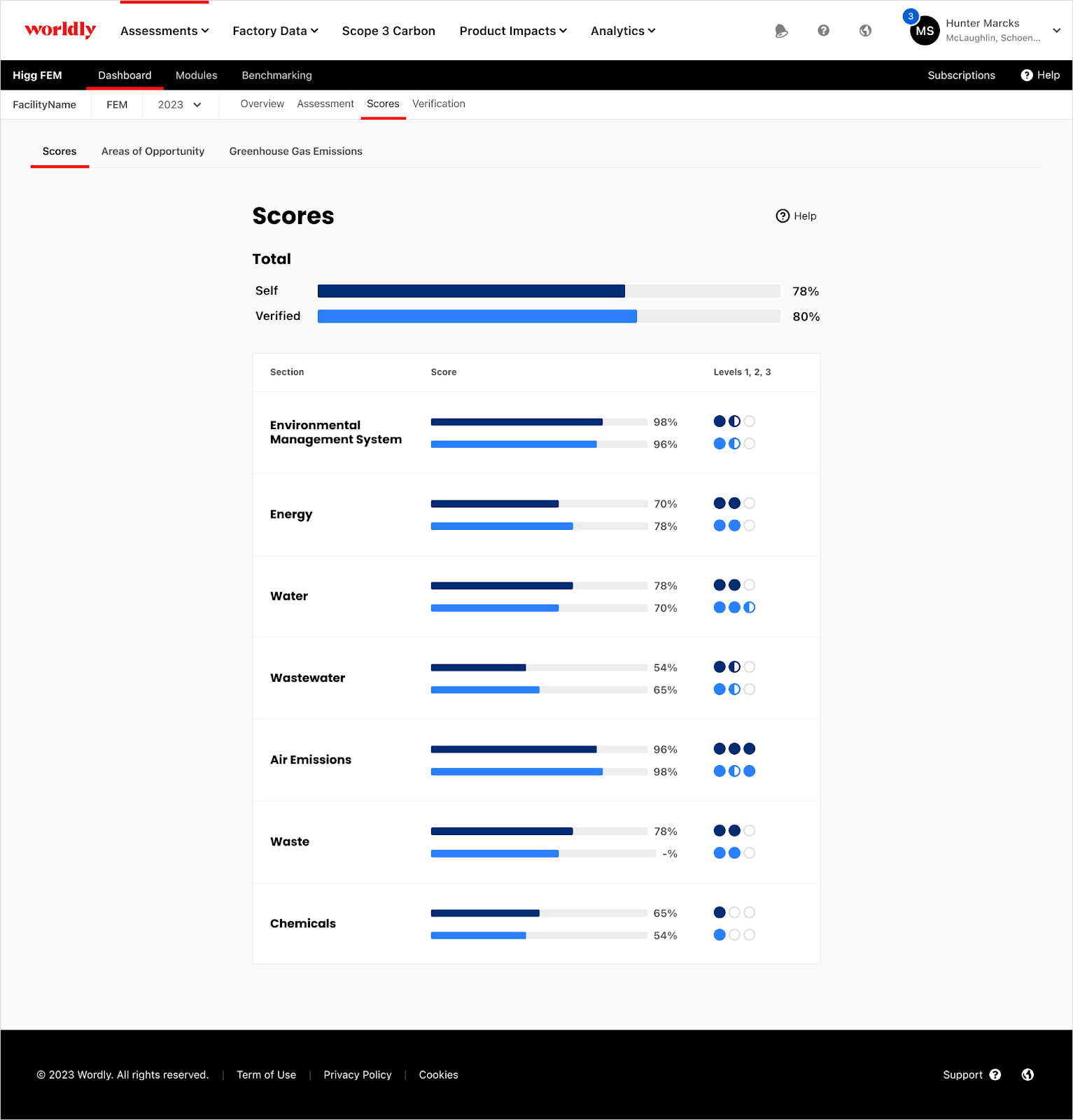The width and height of the screenshot is (1073, 1120).
Task: Click the Waste verified -% value
Action: (x=670, y=854)
